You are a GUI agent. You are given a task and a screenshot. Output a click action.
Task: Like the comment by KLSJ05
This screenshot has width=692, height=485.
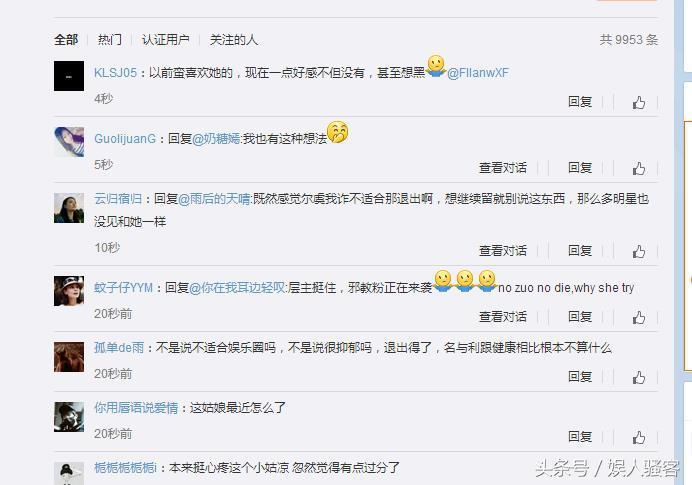(639, 102)
